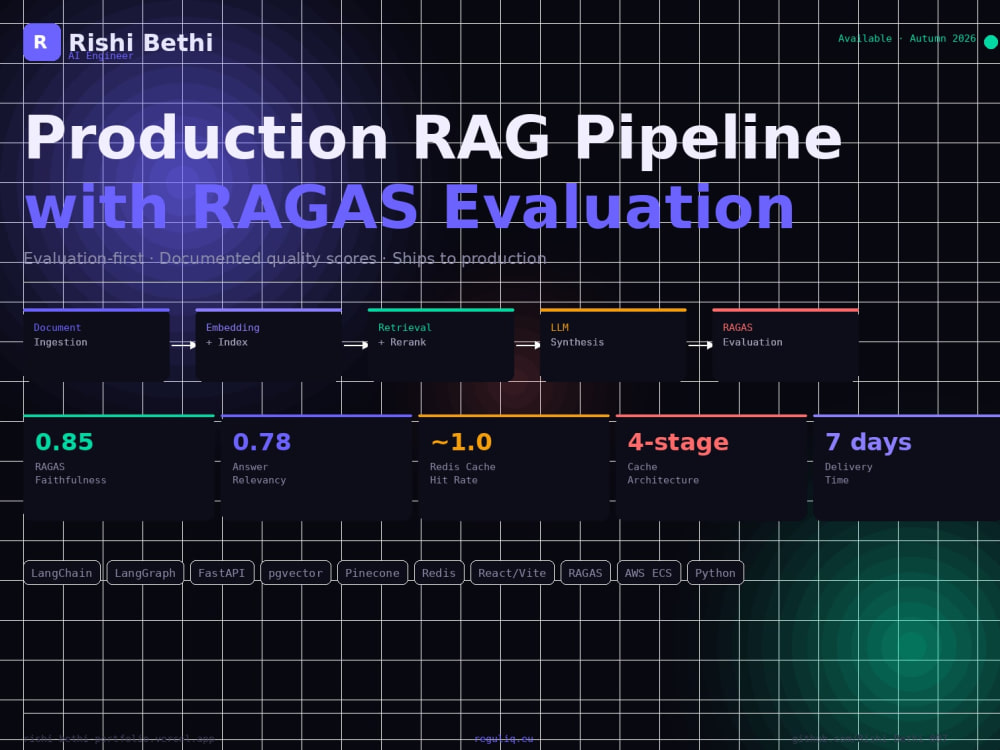Click the React/Vite tag

(x=512, y=573)
